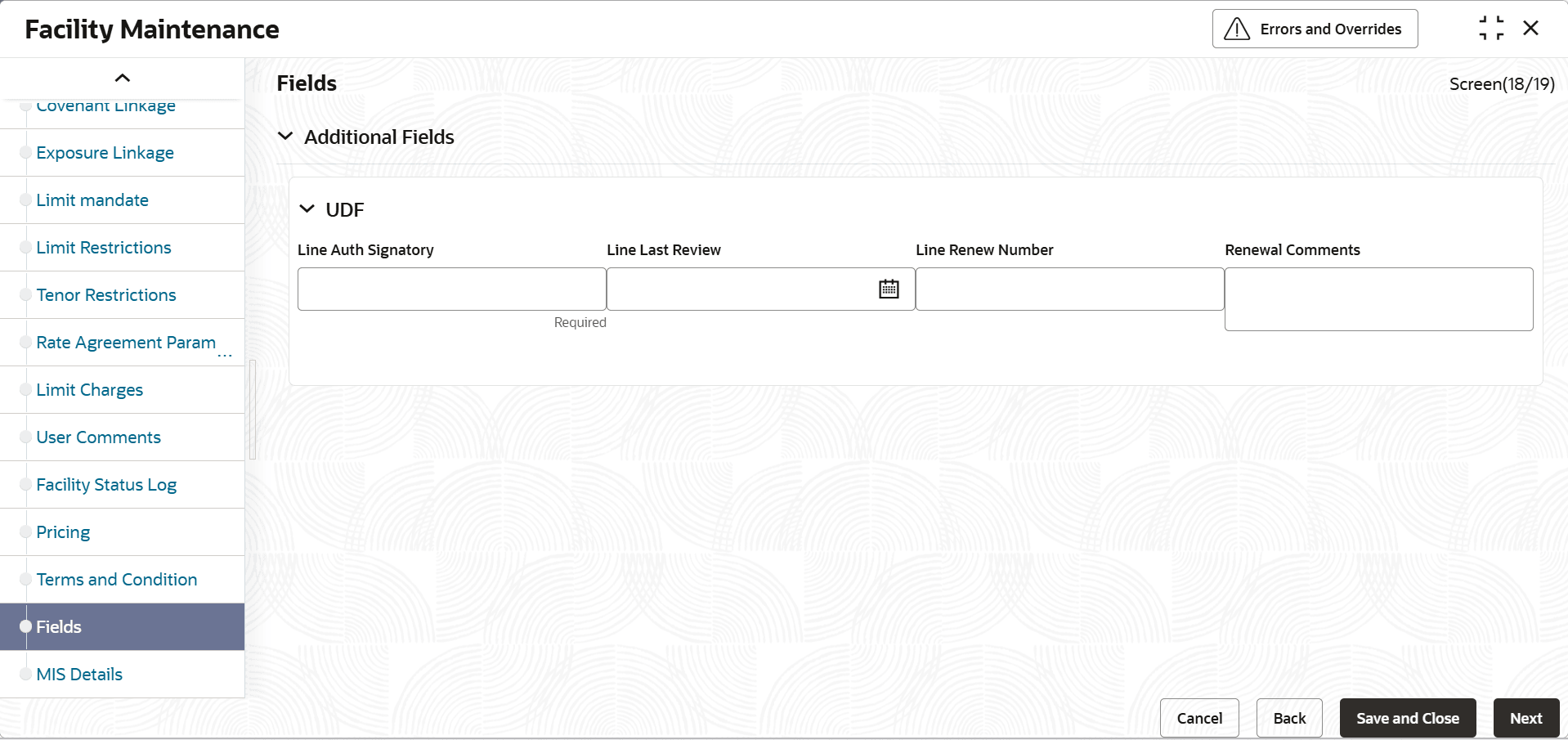Viewport: 1568px width, 740px height.
Task: Close the Facility Maintenance window
Action: tap(1531, 29)
